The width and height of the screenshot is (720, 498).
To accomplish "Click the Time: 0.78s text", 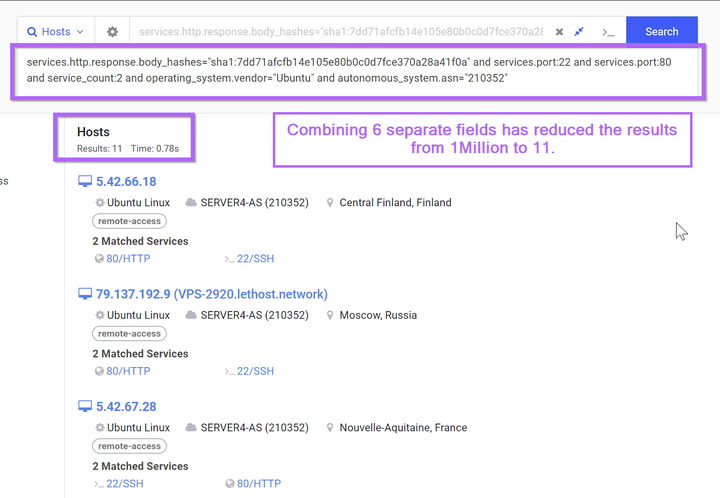I will coord(155,149).
